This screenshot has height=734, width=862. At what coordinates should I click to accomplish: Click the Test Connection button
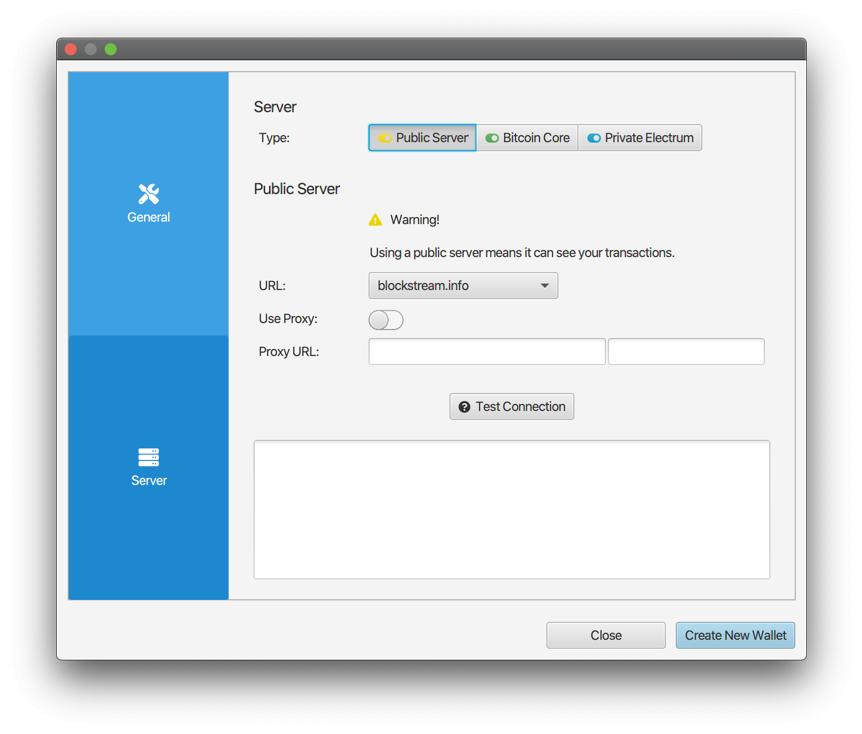(512, 406)
